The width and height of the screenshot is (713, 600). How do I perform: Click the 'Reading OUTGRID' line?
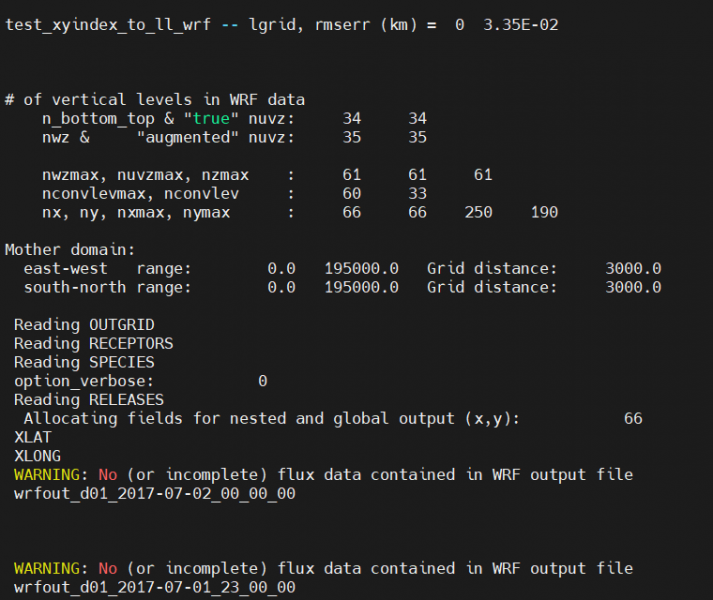79,325
